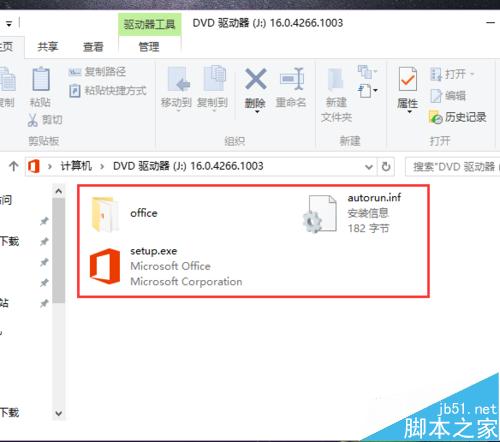Click the search DVD drive input box

452,166
